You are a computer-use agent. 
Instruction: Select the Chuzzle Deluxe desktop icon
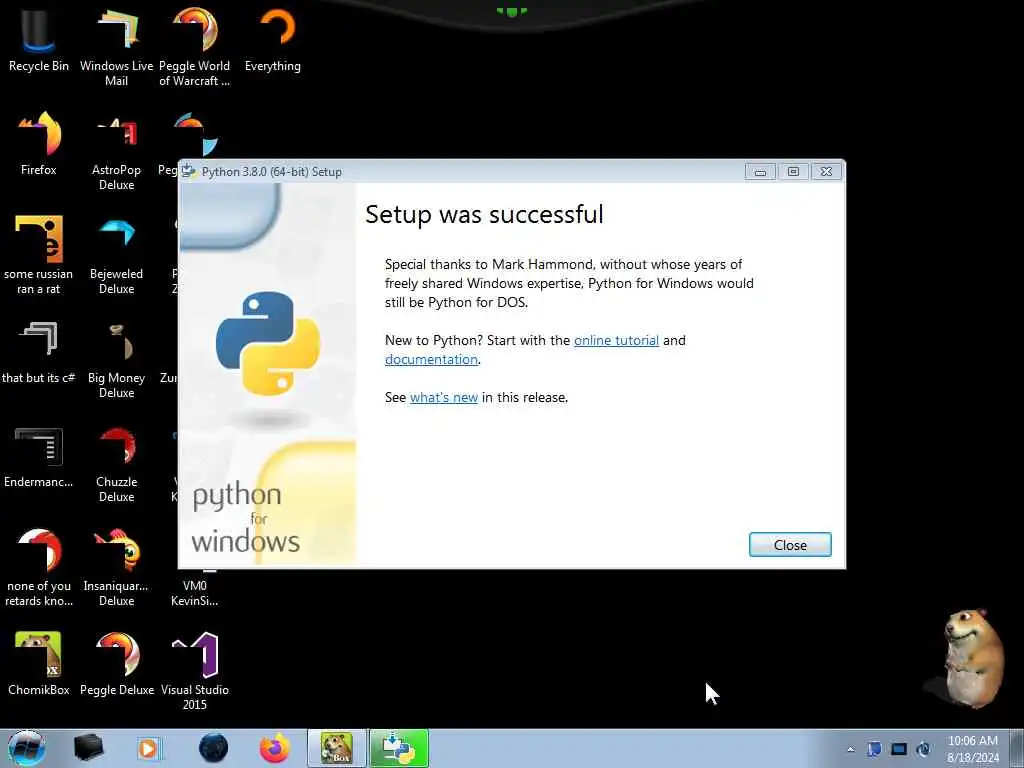(x=116, y=464)
